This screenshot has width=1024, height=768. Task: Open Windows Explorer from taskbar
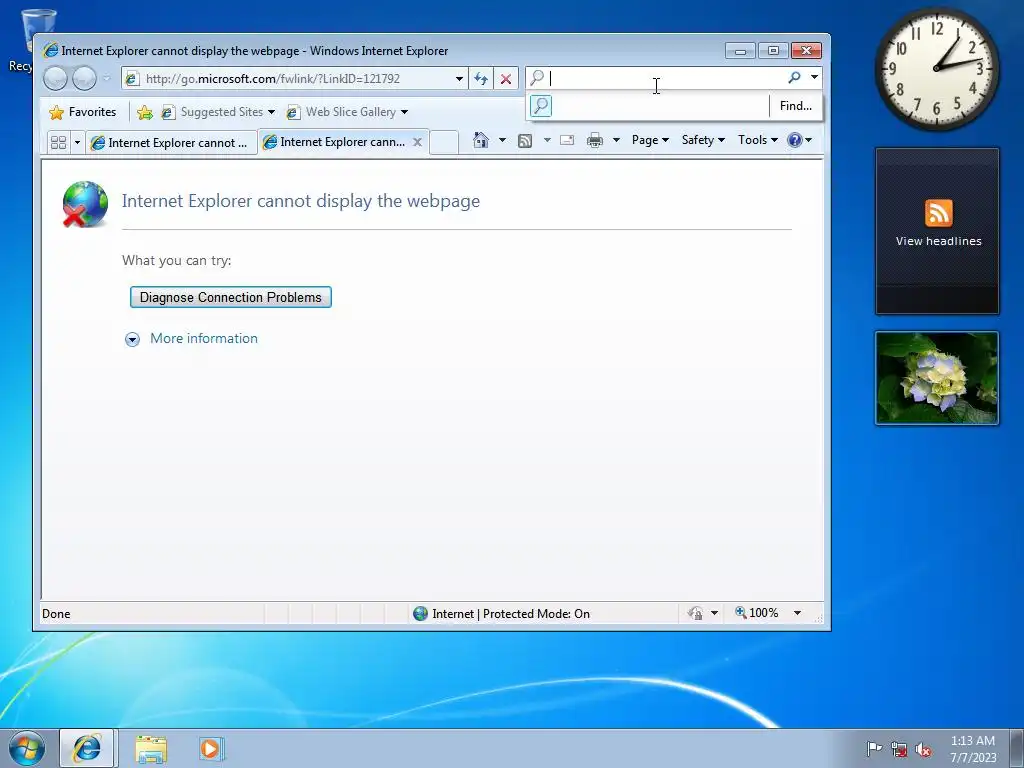point(151,749)
